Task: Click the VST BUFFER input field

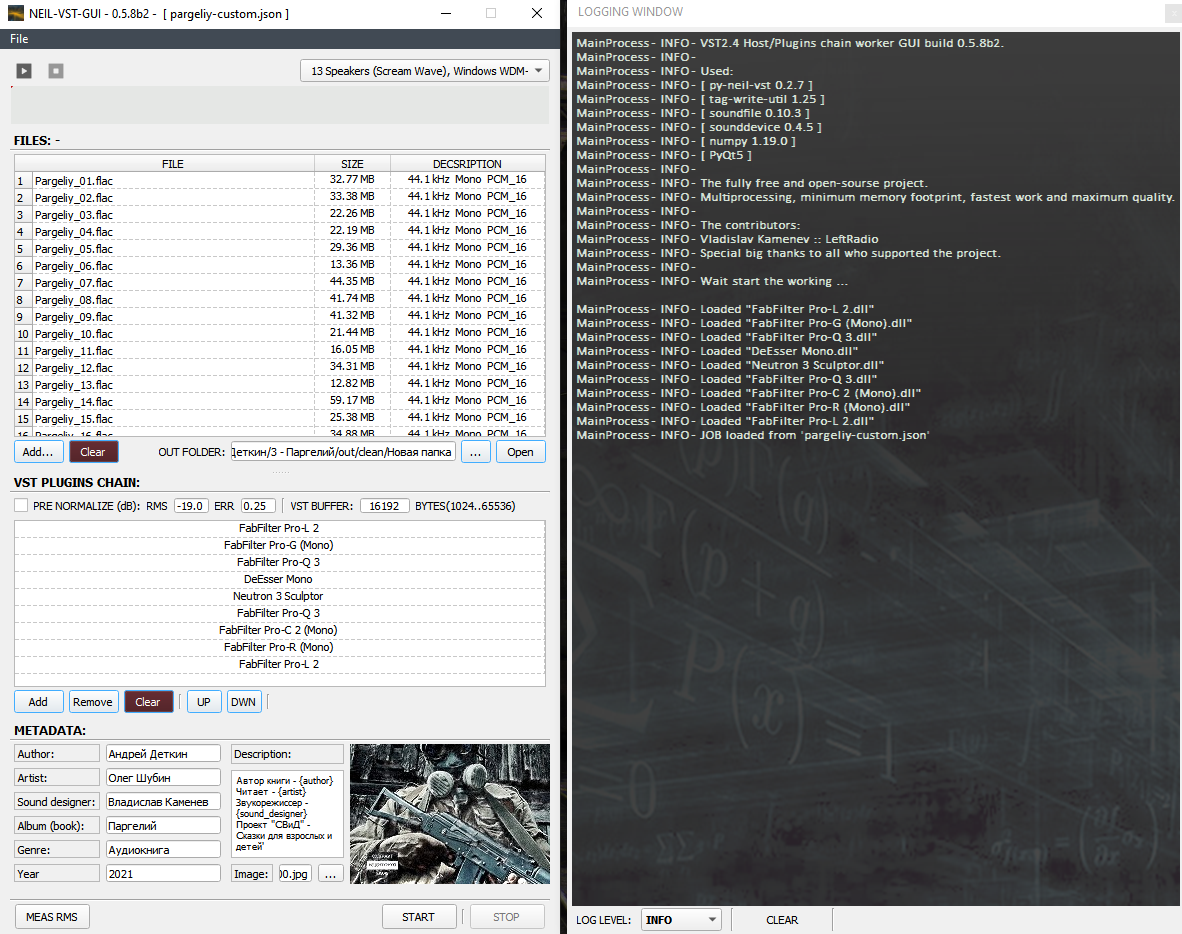Action: point(384,506)
